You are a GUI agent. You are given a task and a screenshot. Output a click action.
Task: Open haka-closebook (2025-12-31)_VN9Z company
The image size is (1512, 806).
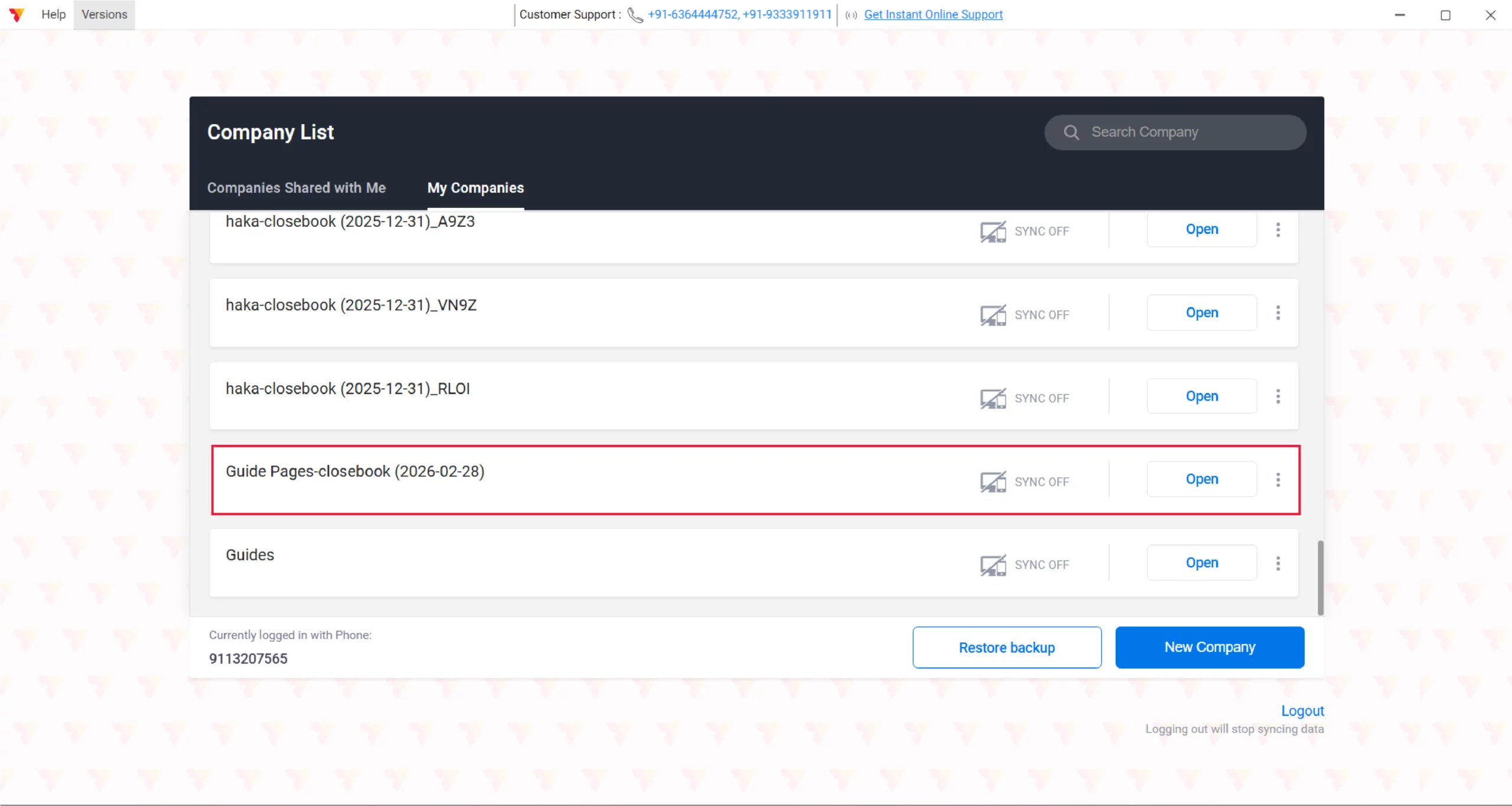pyautogui.click(x=1202, y=313)
